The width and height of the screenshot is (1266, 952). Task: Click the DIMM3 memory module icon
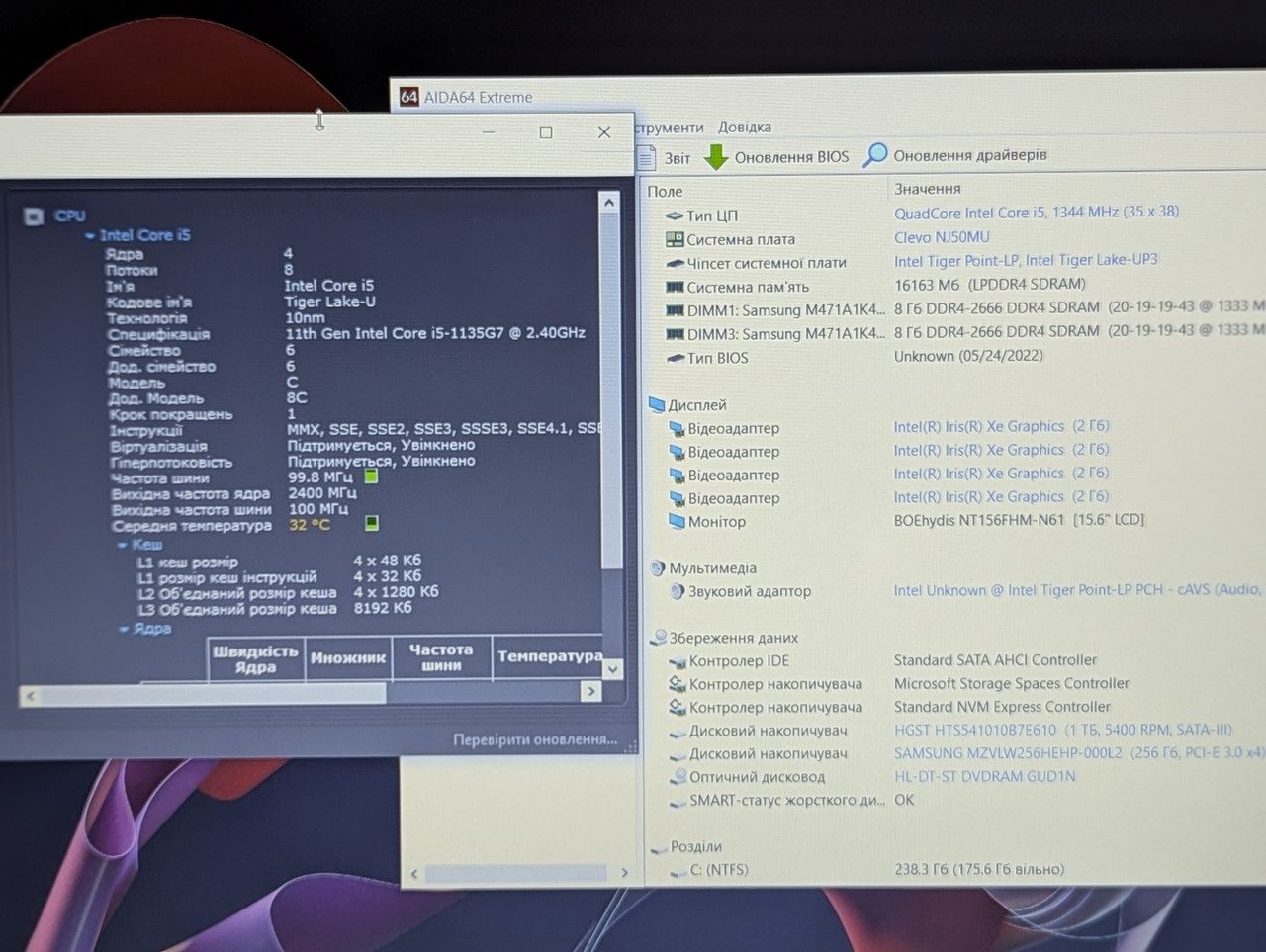pyautogui.click(x=676, y=334)
